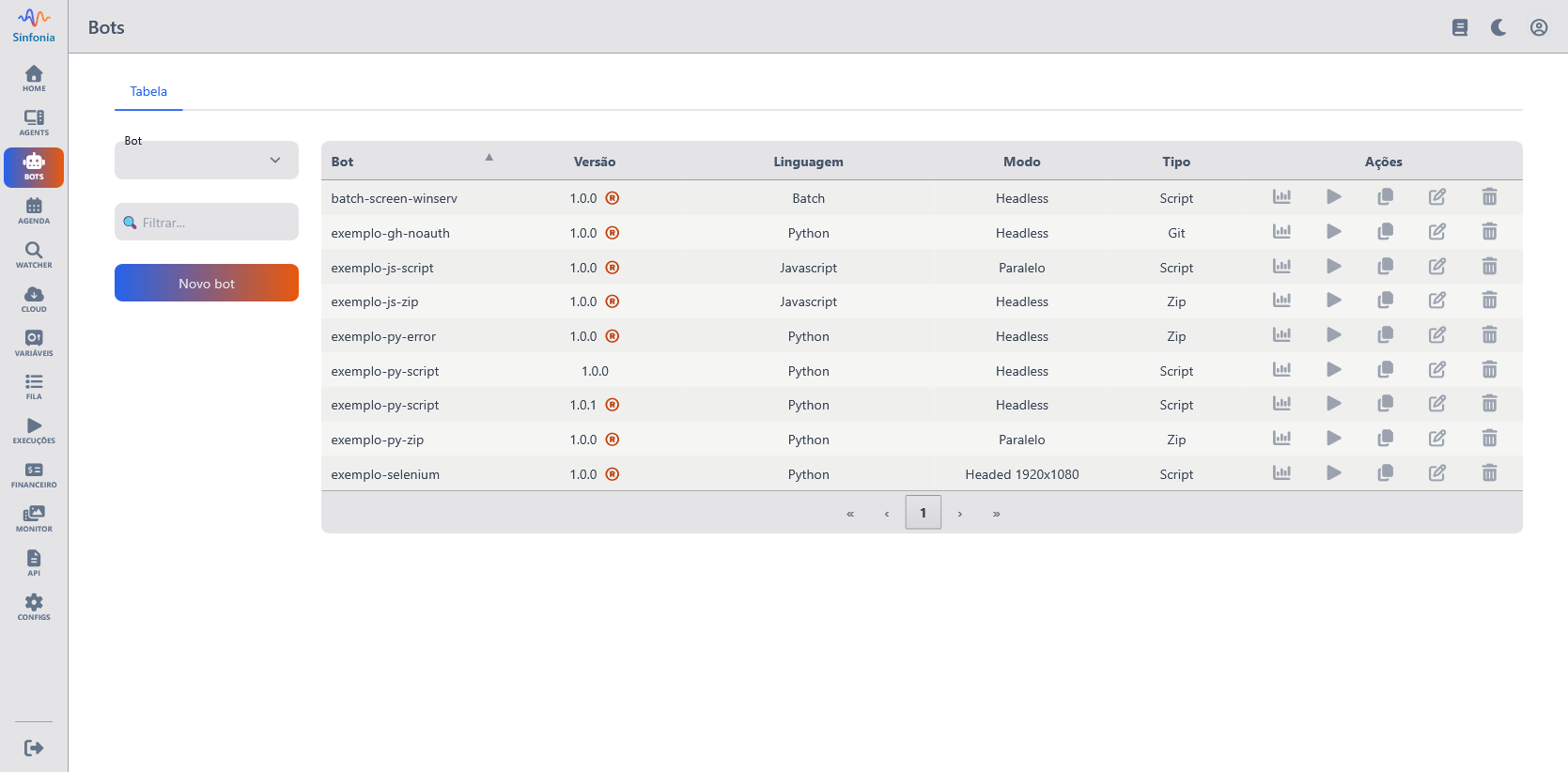Image resolution: width=1568 pixels, height=772 pixels.
Task: Go to next page in pagination
Action: click(959, 514)
